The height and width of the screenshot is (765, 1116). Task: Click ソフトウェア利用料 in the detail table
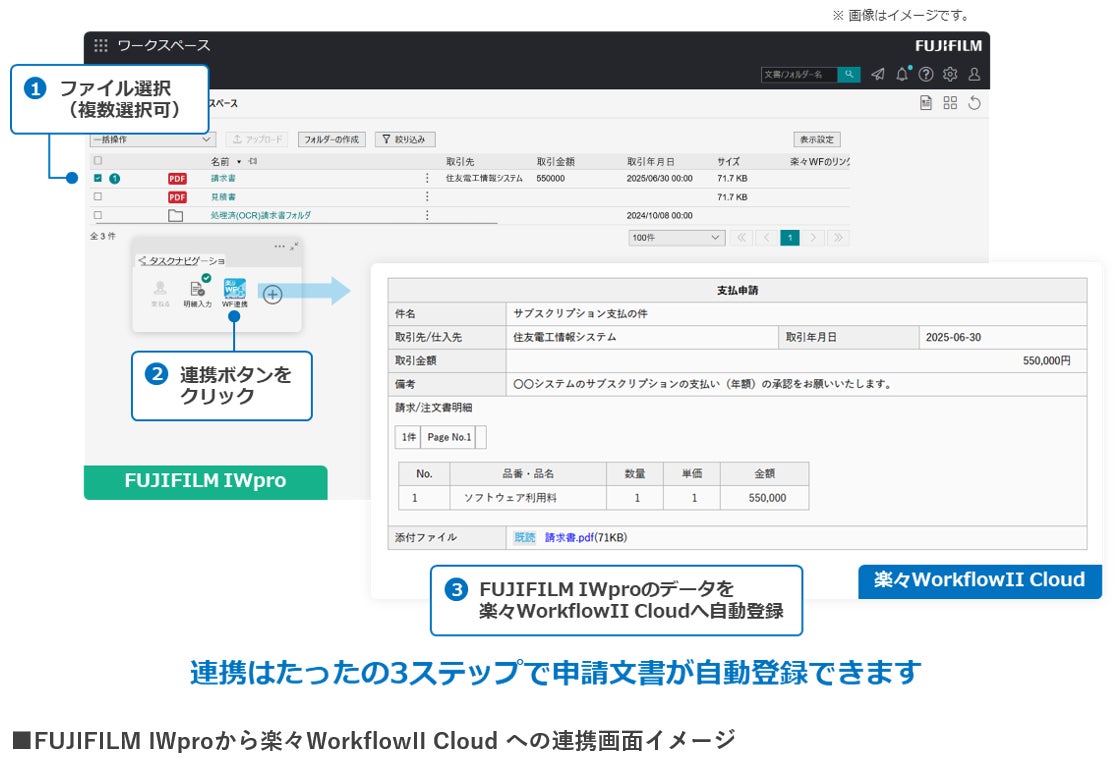[510, 497]
